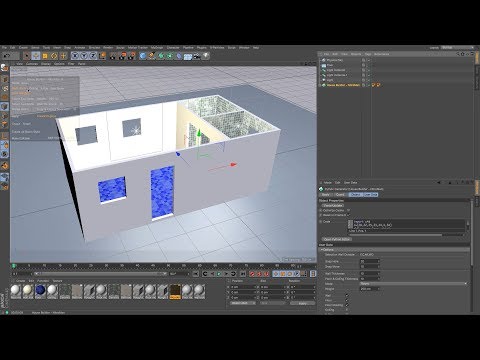The width and height of the screenshot is (480, 360).
Task: Toggle the X axis lock icon
Action: point(76,56)
